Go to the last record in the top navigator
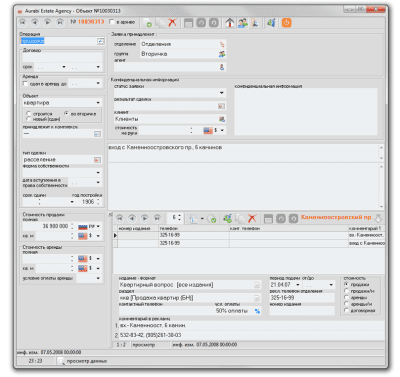 (x=60, y=22)
